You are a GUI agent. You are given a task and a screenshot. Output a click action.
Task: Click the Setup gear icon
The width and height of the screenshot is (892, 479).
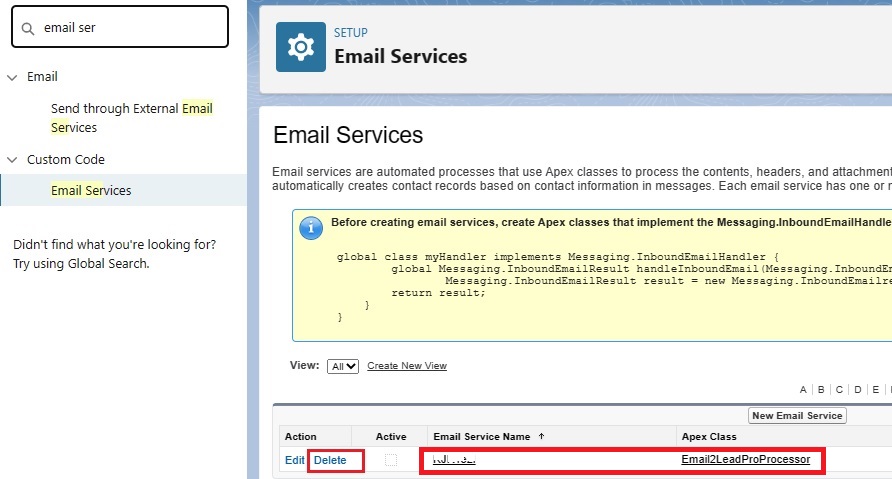[300, 47]
